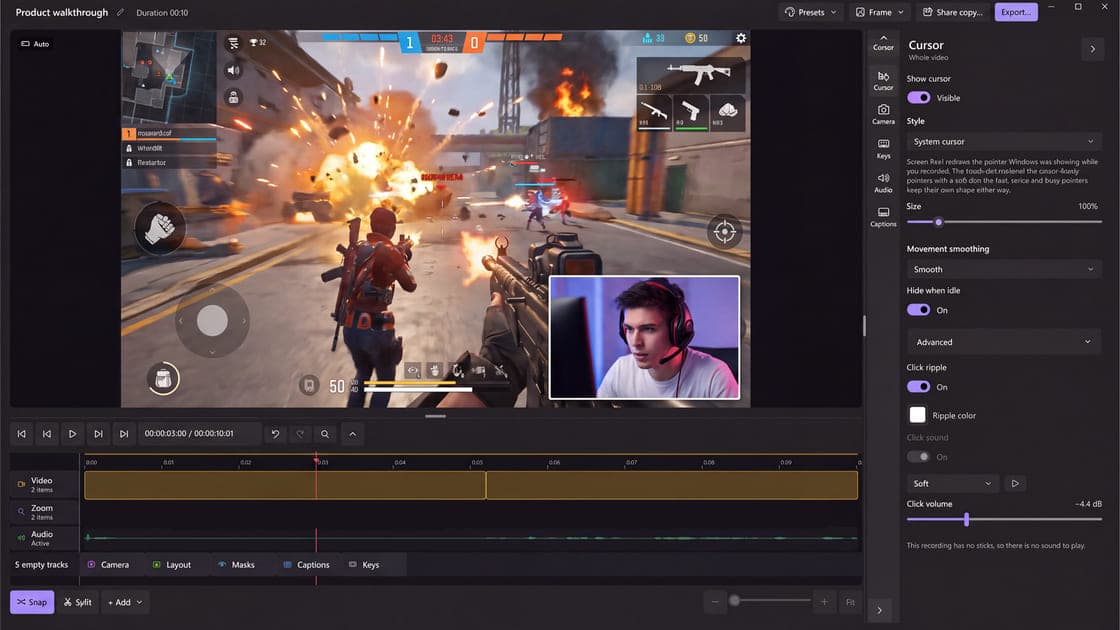Undo the last edit
1120x630 pixels.
pyautogui.click(x=275, y=434)
